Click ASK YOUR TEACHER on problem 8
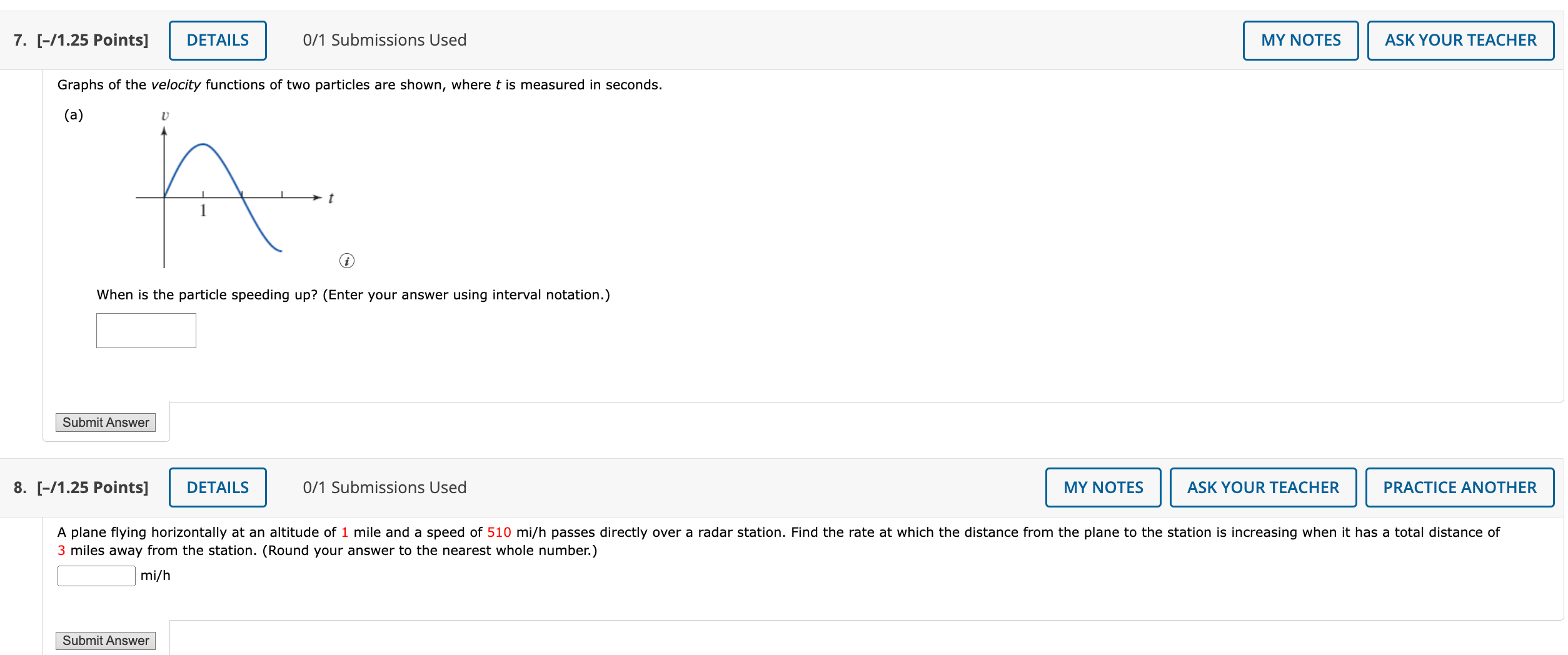This screenshot has width=1568, height=655. [x=1263, y=487]
